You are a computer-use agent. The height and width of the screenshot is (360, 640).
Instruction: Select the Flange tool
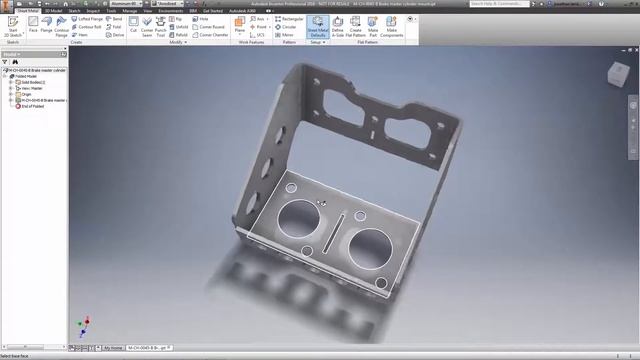point(47,24)
